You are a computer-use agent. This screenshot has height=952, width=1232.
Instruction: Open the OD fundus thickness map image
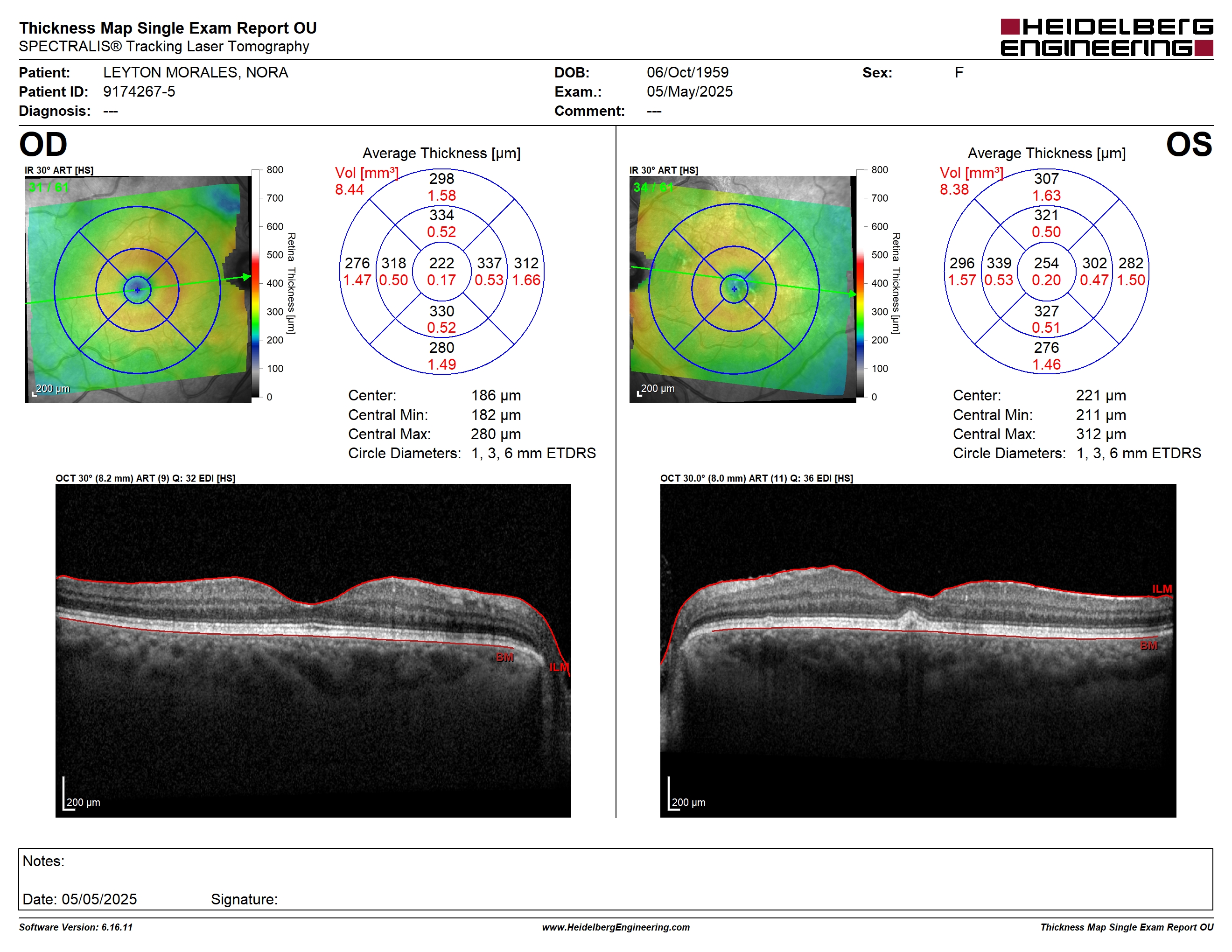[x=138, y=289]
